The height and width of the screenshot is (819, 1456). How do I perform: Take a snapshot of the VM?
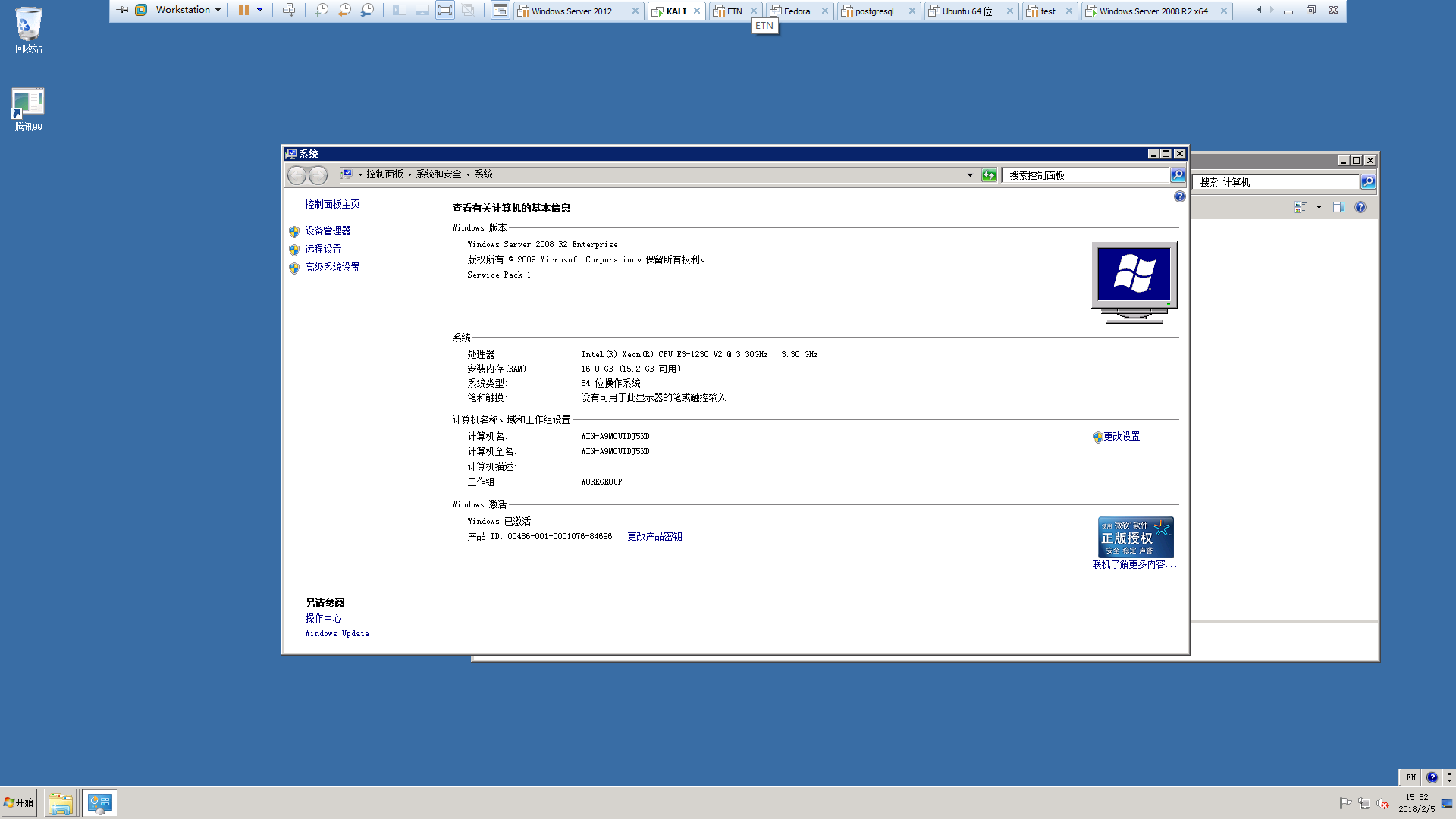tap(322, 10)
